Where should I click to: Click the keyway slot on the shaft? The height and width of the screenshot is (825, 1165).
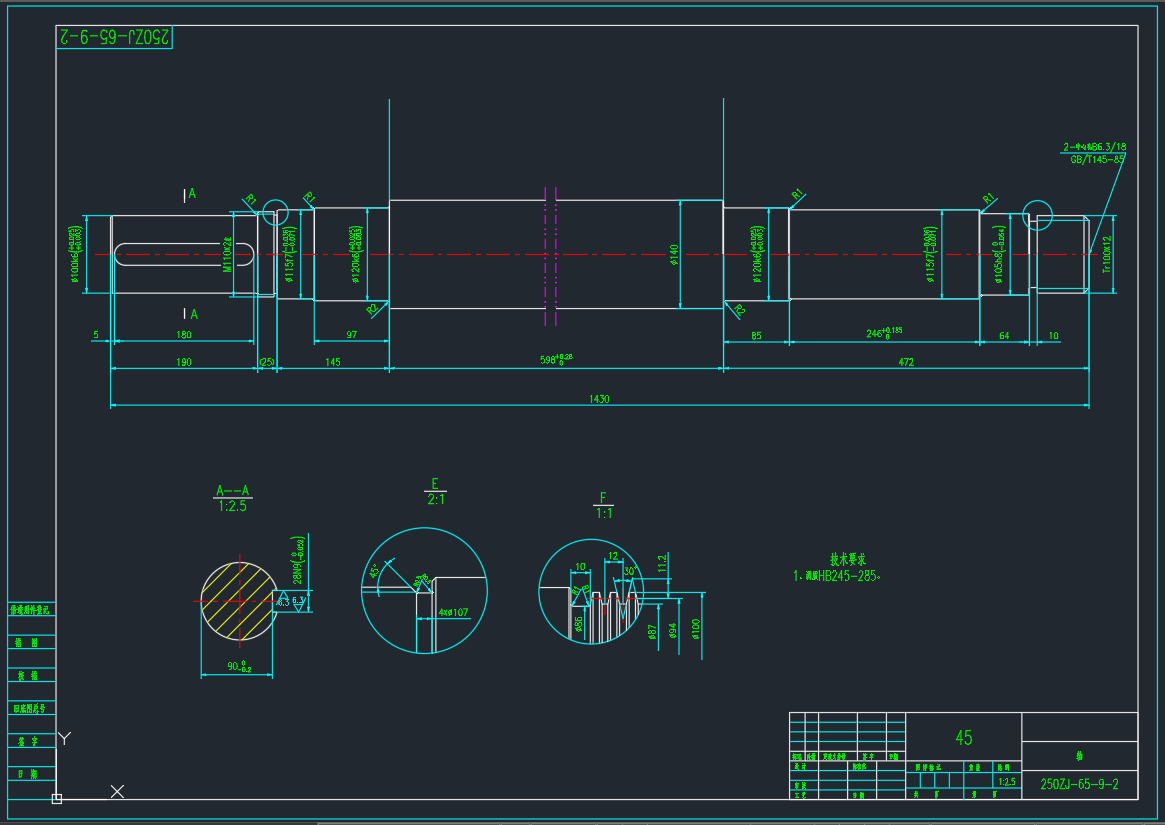click(x=170, y=255)
